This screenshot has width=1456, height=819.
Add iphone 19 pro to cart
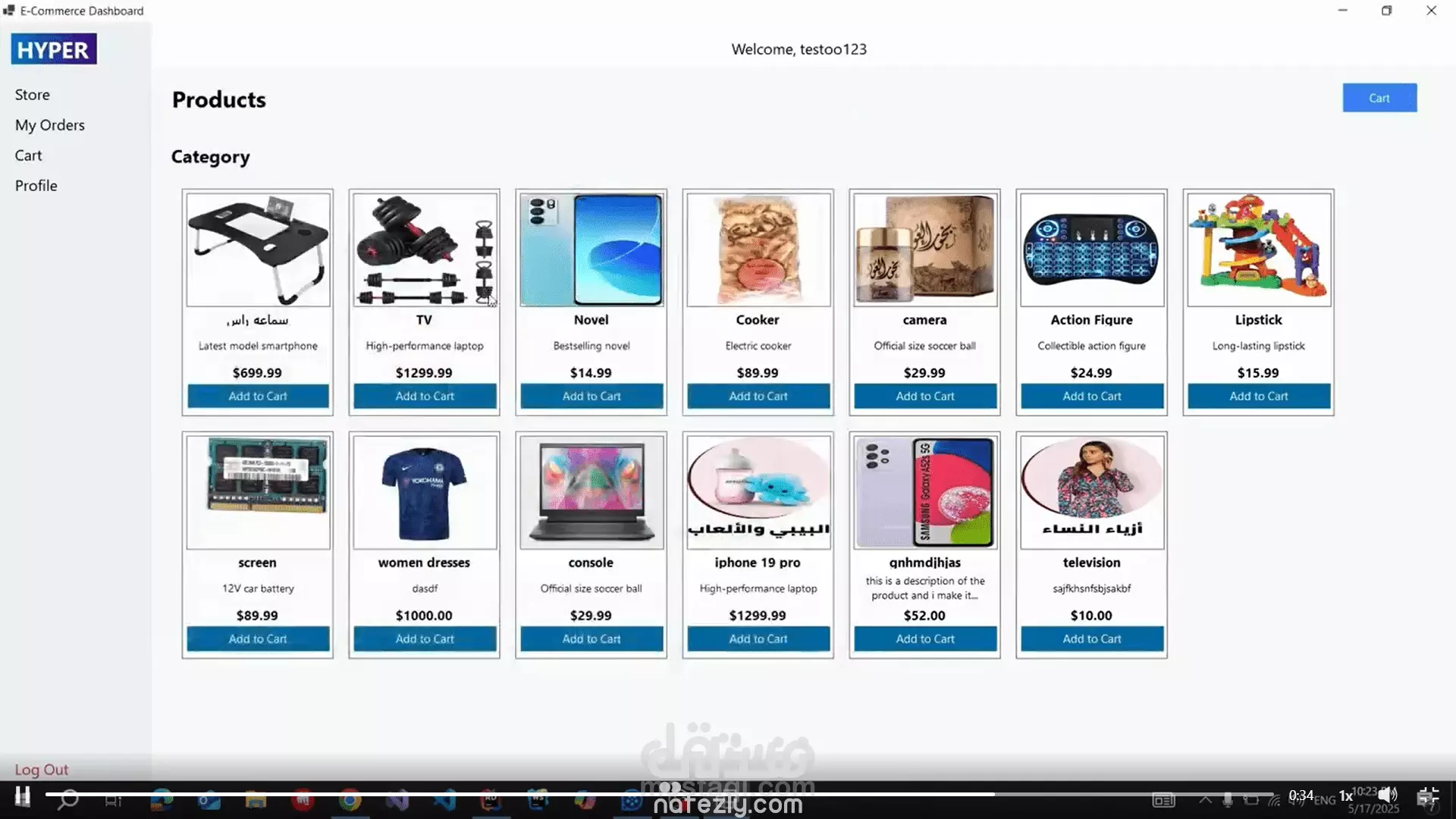click(758, 639)
